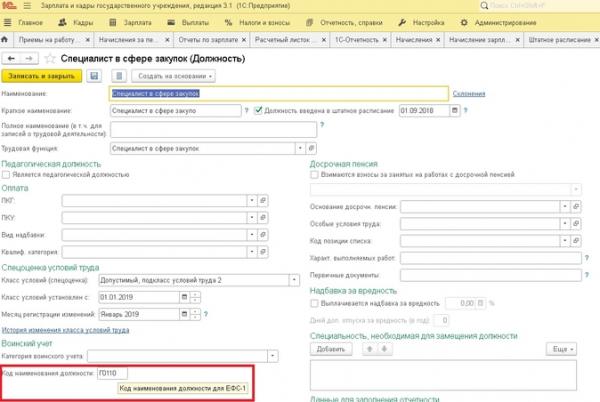Toggle Должность введена в штатное расписание checkbox

click(x=258, y=110)
